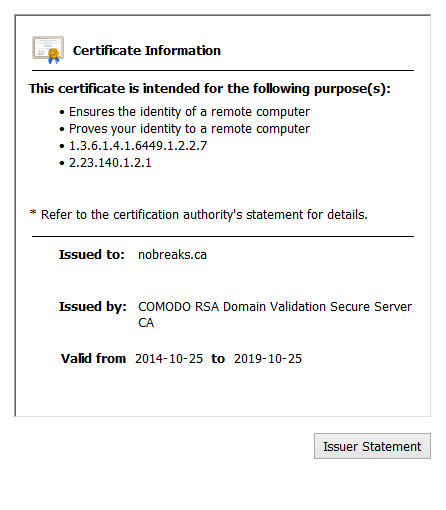Select the Certificate Information heading
This screenshot has width=446, height=510.
(147, 51)
